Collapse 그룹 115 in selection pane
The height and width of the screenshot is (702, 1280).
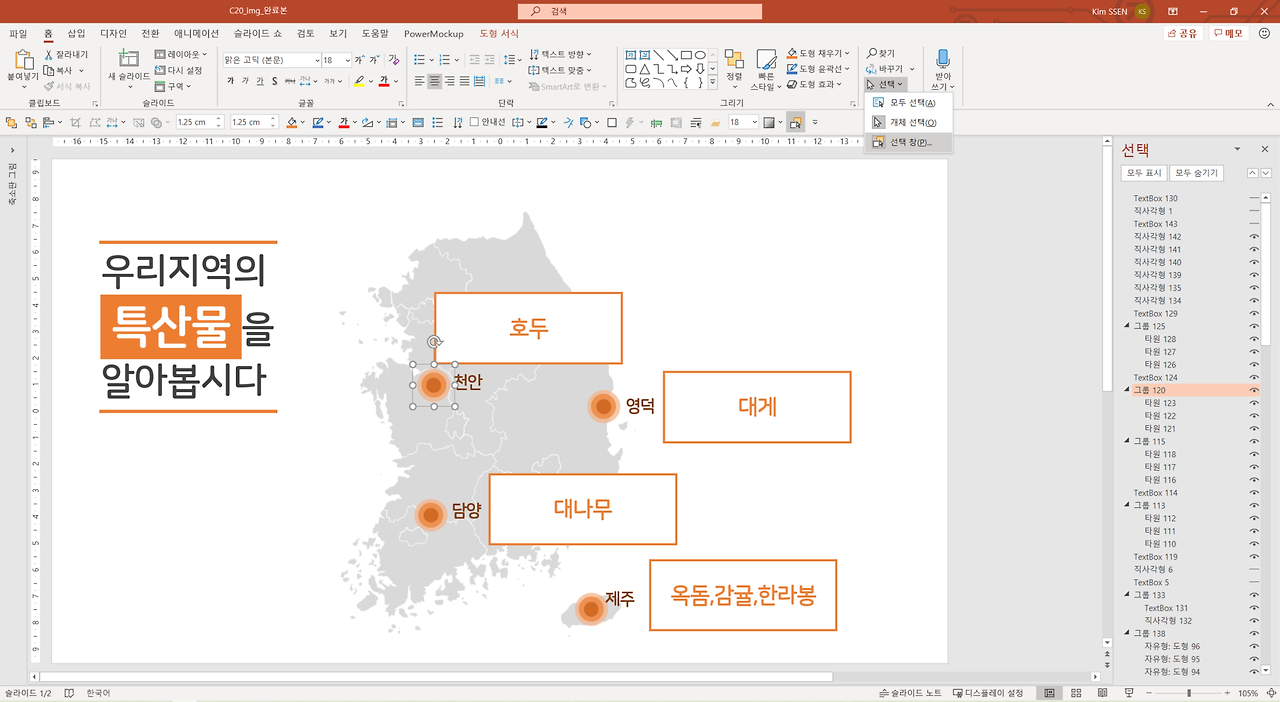coord(1127,441)
